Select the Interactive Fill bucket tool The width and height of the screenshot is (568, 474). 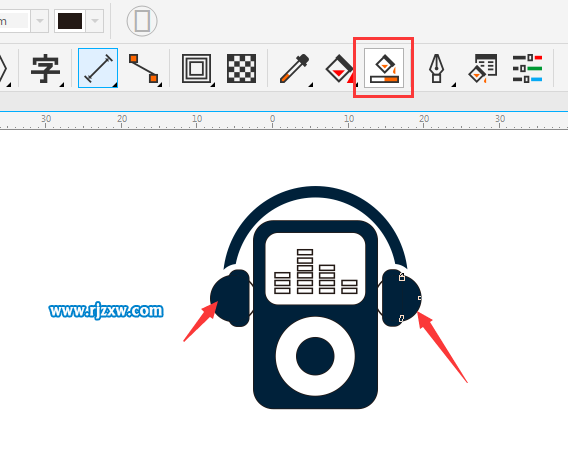(339, 68)
